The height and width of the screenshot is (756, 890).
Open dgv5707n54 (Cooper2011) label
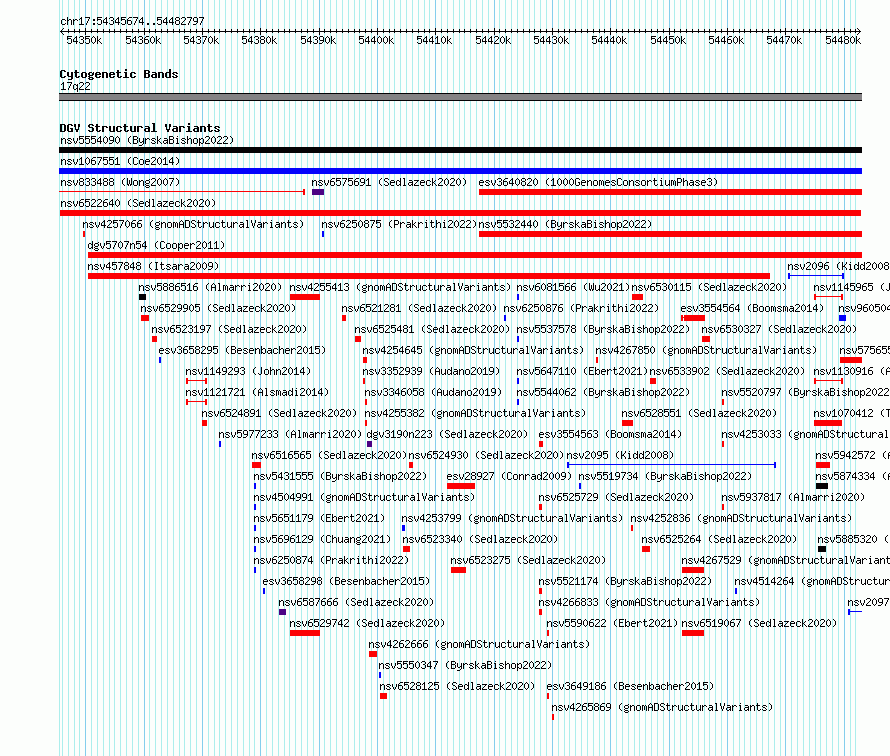[x=156, y=245]
